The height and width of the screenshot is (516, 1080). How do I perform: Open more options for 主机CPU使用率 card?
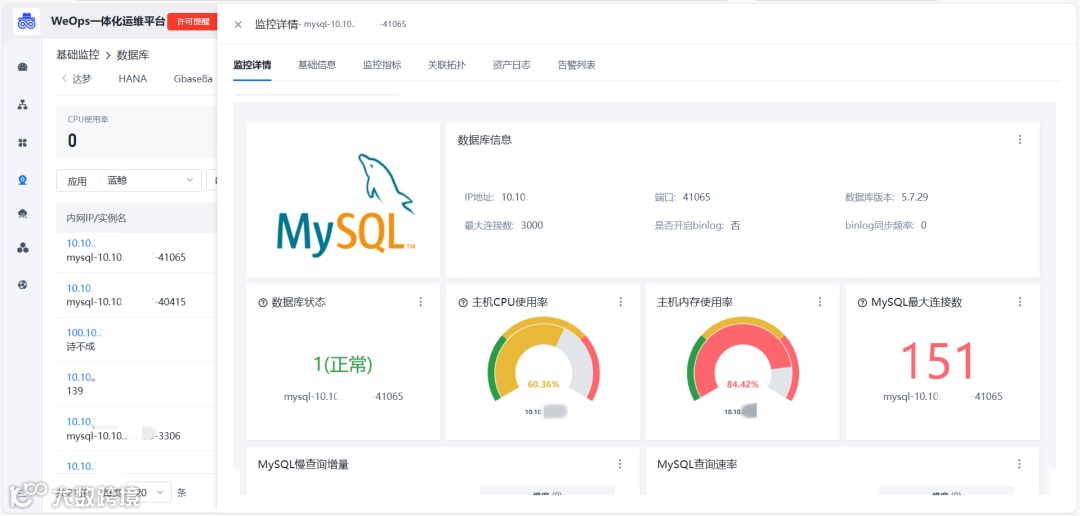(621, 302)
